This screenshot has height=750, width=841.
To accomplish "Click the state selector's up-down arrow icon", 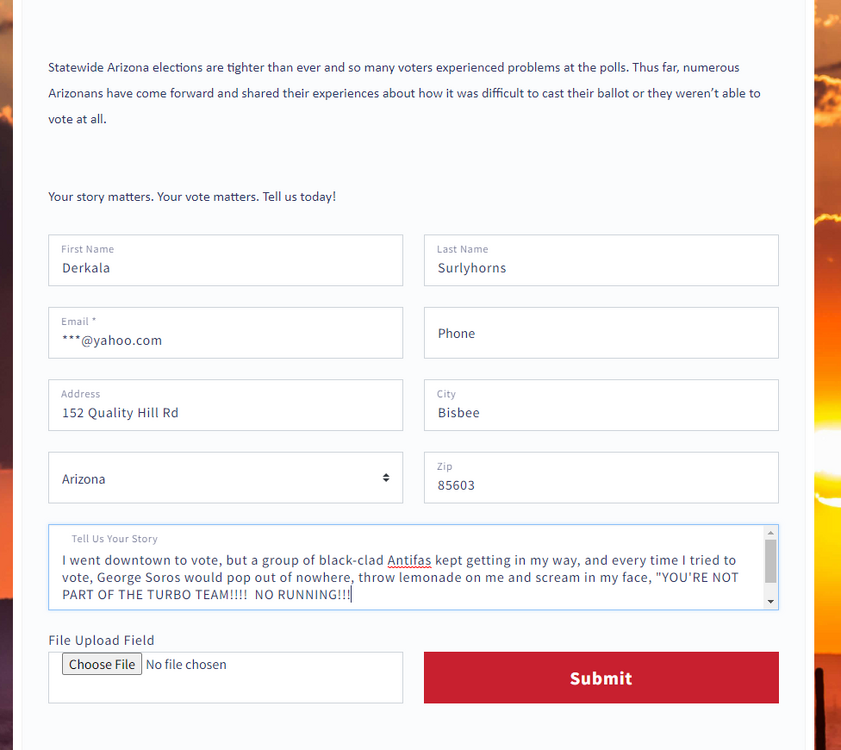I will pos(386,478).
